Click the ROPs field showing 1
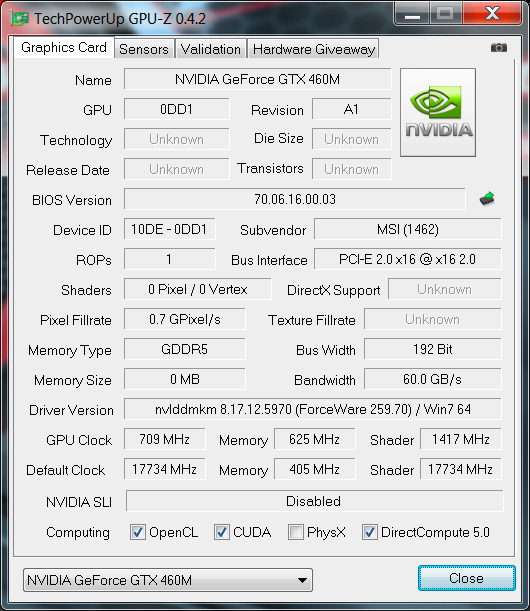 (170, 259)
